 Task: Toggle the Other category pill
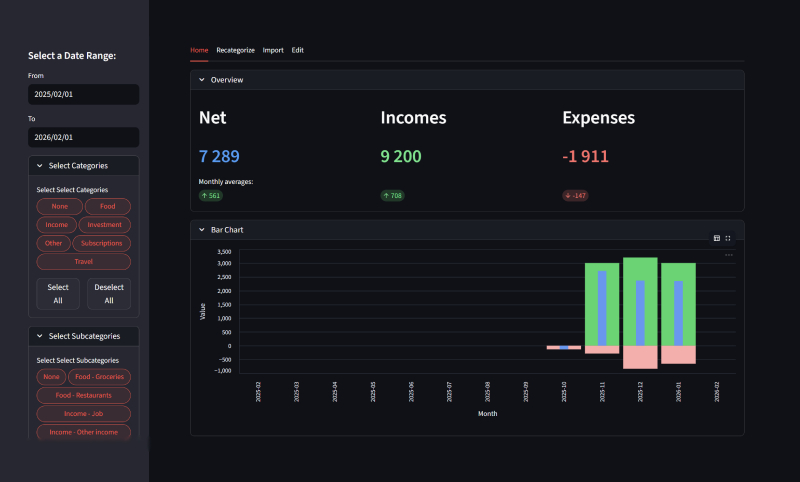pos(54,243)
